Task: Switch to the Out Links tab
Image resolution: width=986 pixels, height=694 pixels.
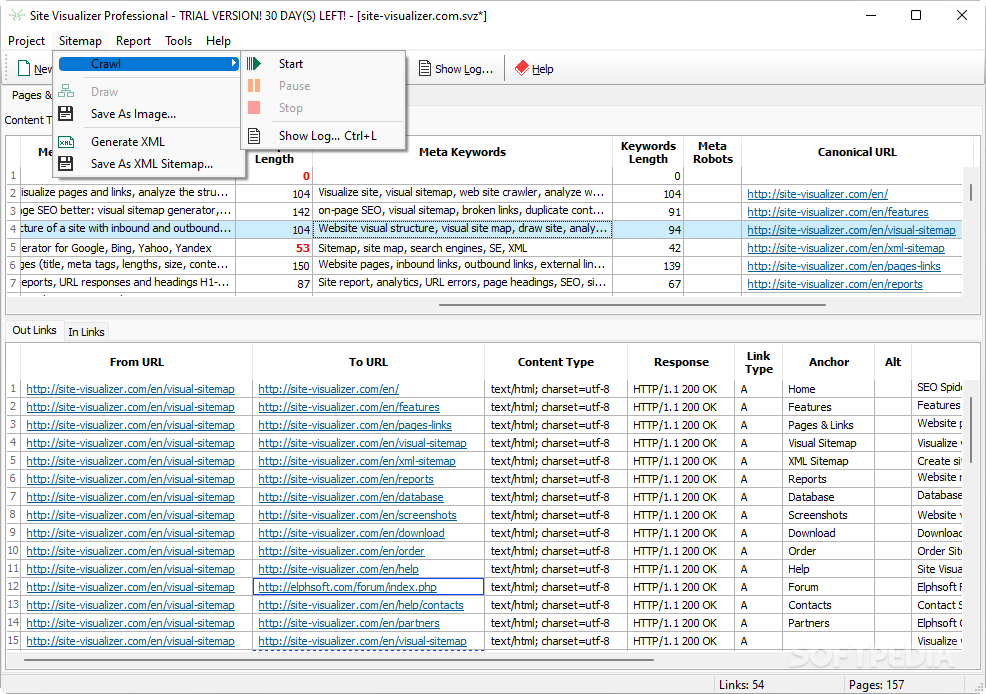Action: pyautogui.click(x=35, y=330)
